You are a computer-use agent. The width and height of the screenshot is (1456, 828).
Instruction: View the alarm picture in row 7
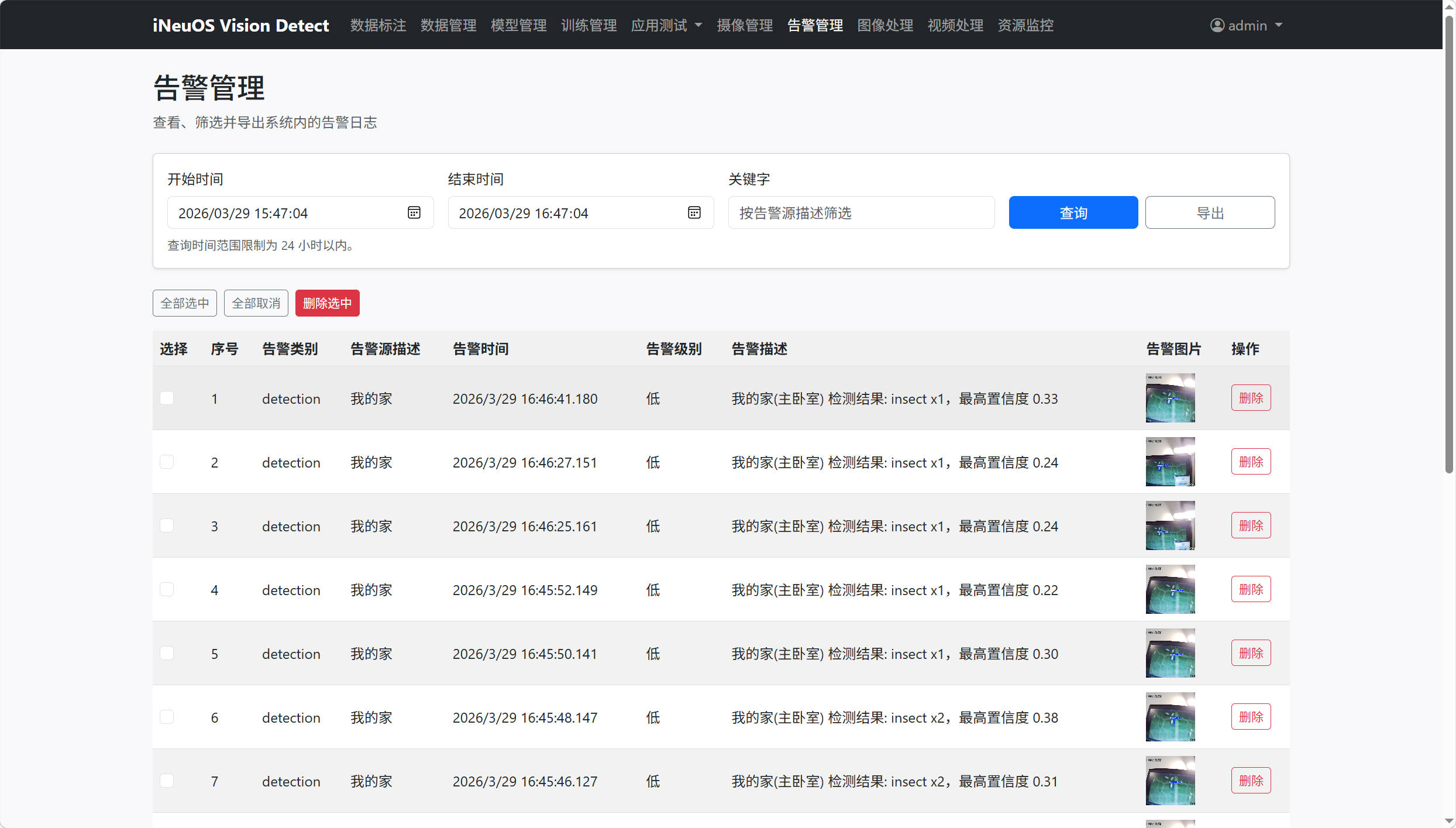click(x=1170, y=781)
